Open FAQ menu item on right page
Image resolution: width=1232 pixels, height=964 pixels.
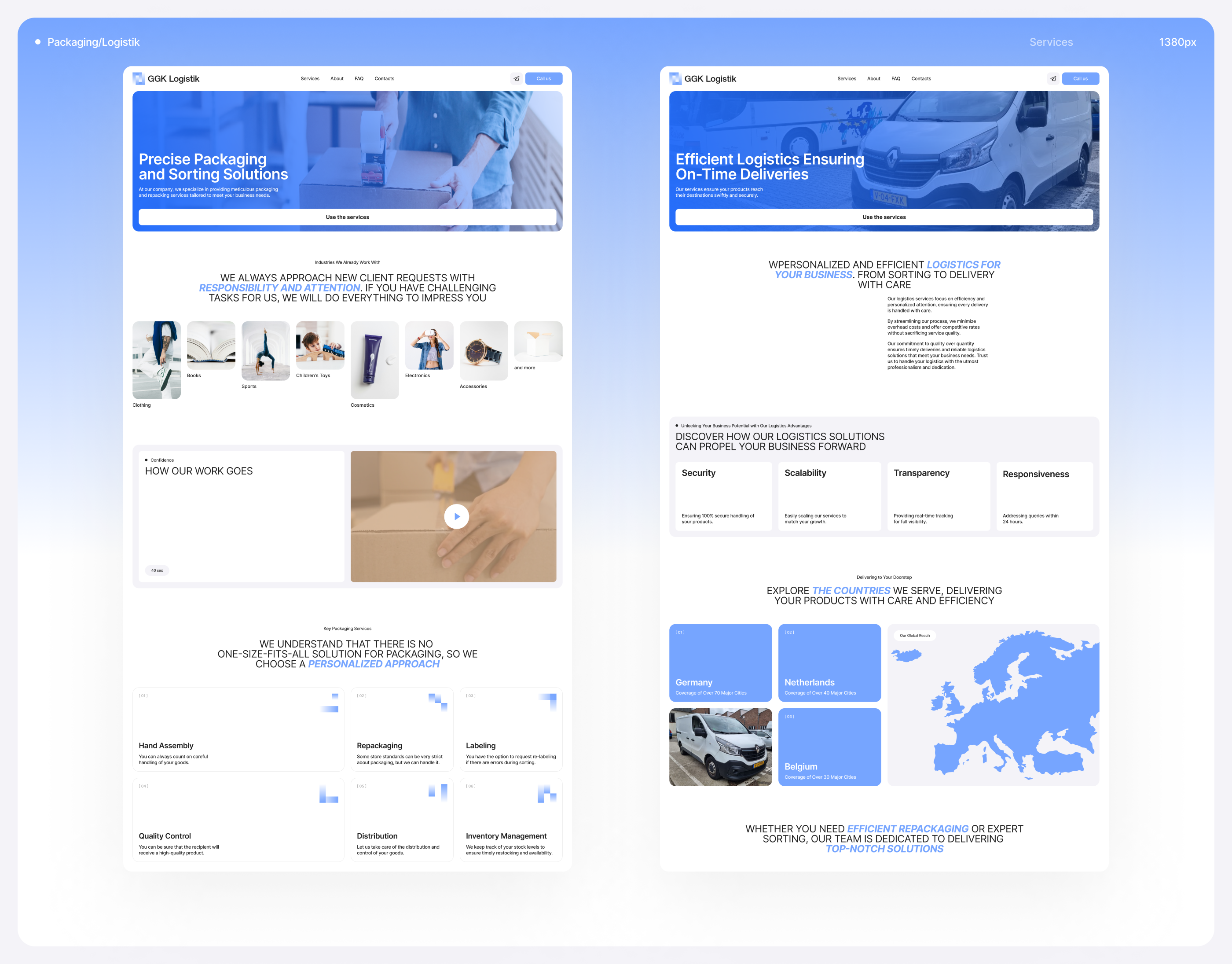tap(895, 78)
